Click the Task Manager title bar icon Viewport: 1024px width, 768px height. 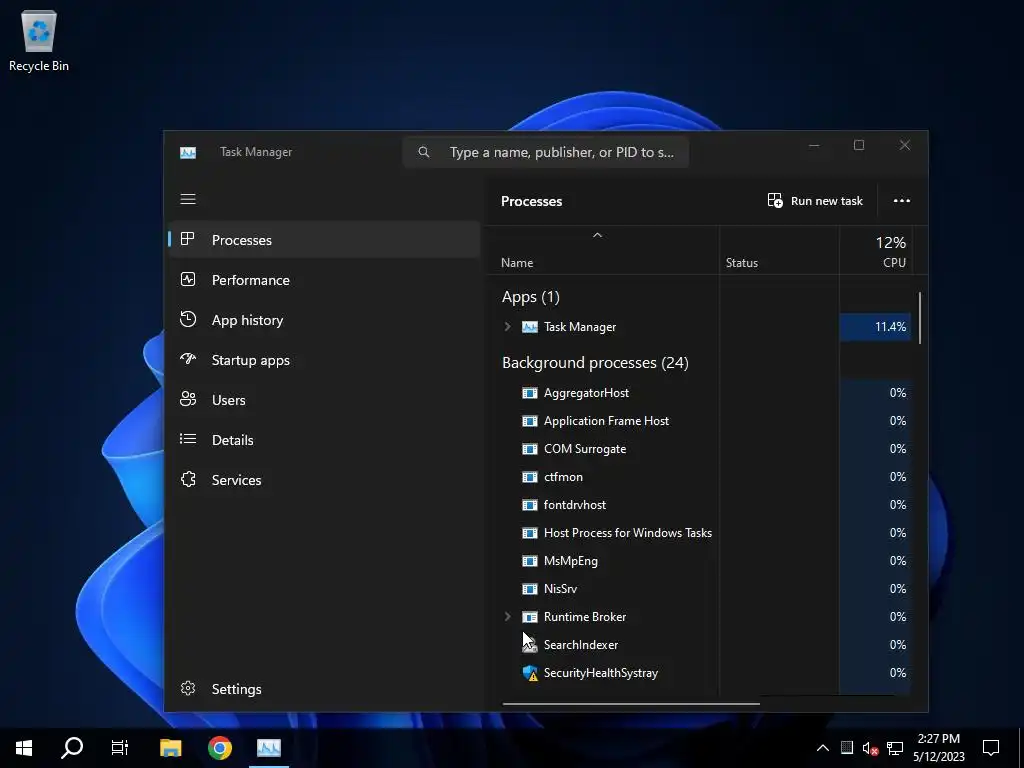pyautogui.click(x=187, y=152)
